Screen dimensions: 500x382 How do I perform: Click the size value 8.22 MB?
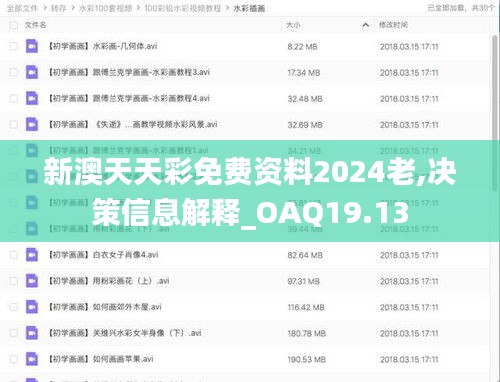[302, 47]
